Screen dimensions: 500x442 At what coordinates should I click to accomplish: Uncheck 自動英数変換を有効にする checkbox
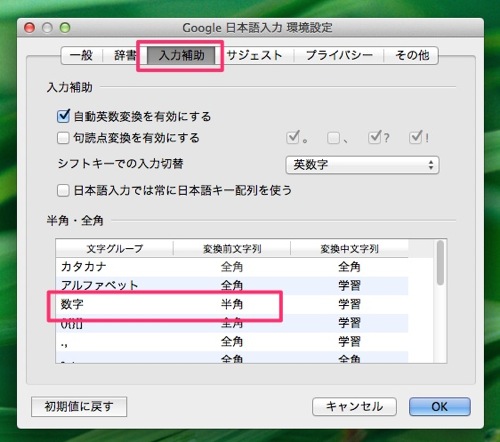[63, 116]
